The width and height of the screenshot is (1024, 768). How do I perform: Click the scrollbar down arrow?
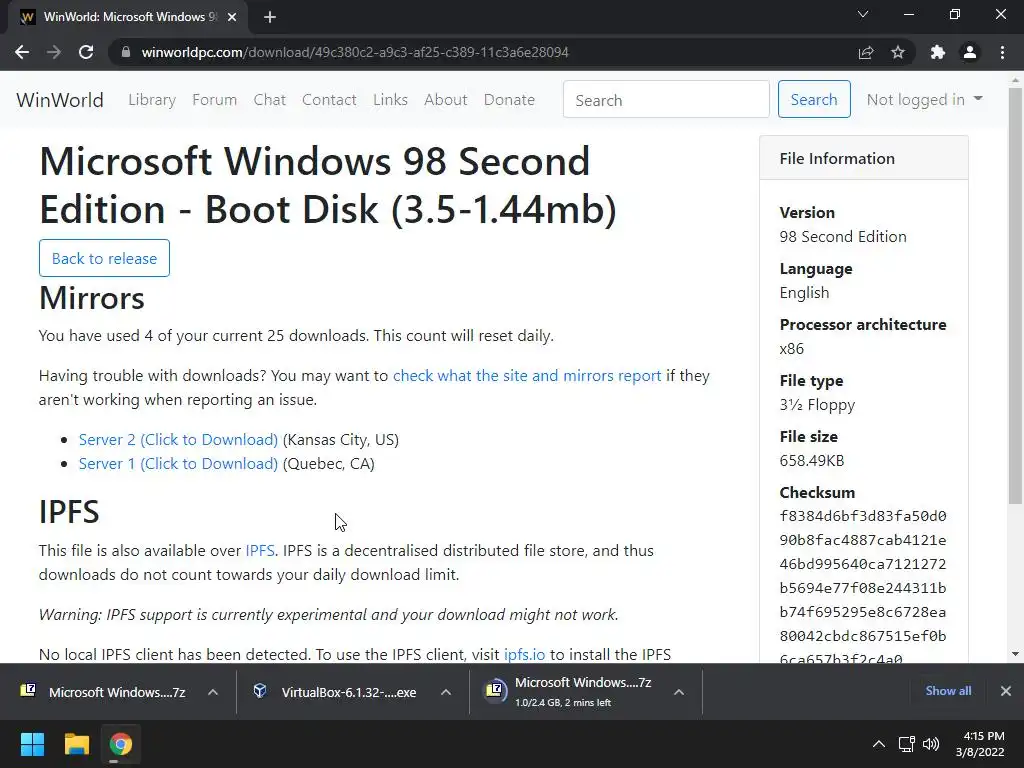point(1015,654)
